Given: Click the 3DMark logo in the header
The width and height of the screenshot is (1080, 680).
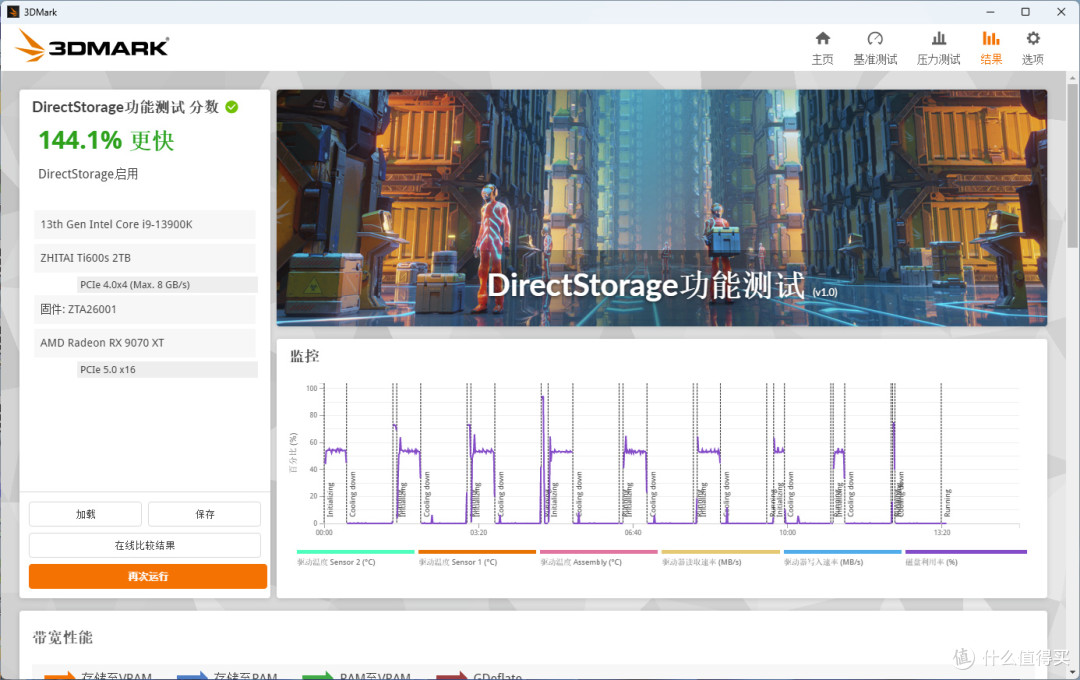Looking at the screenshot, I should (x=92, y=46).
